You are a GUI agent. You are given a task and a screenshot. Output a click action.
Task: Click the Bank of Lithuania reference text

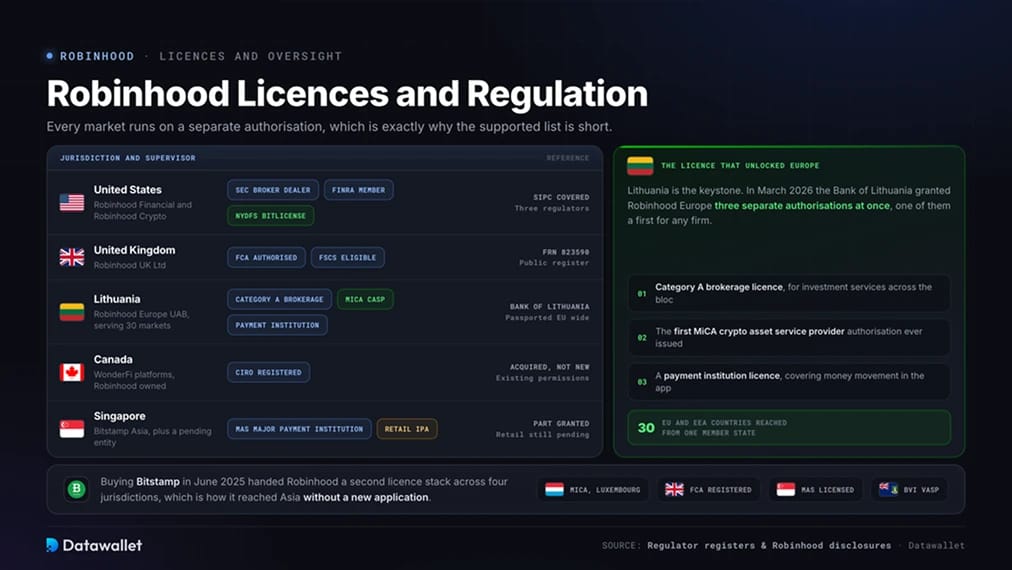point(549,307)
